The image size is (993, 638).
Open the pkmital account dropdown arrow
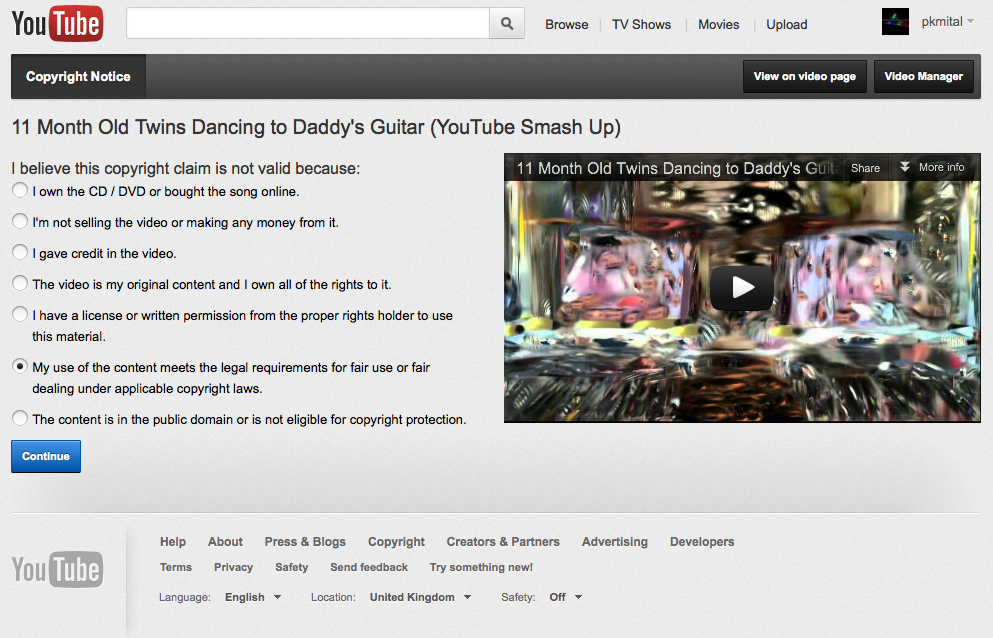(971, 22)
